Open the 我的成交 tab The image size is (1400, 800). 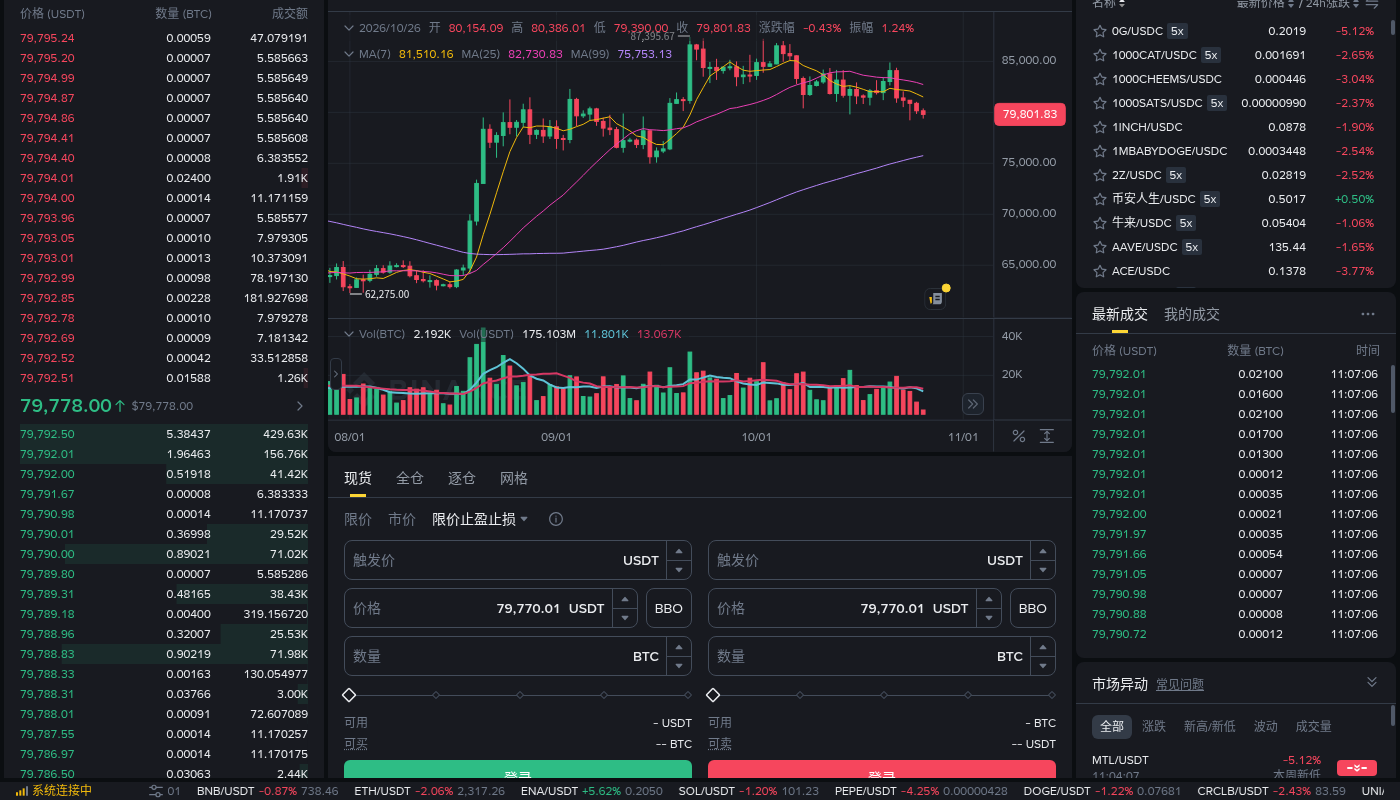point(1192,314)
